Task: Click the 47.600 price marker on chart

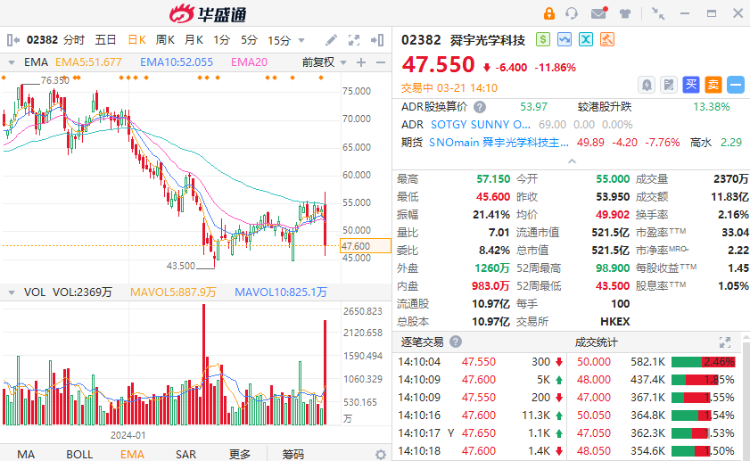Action: [365, 246]
